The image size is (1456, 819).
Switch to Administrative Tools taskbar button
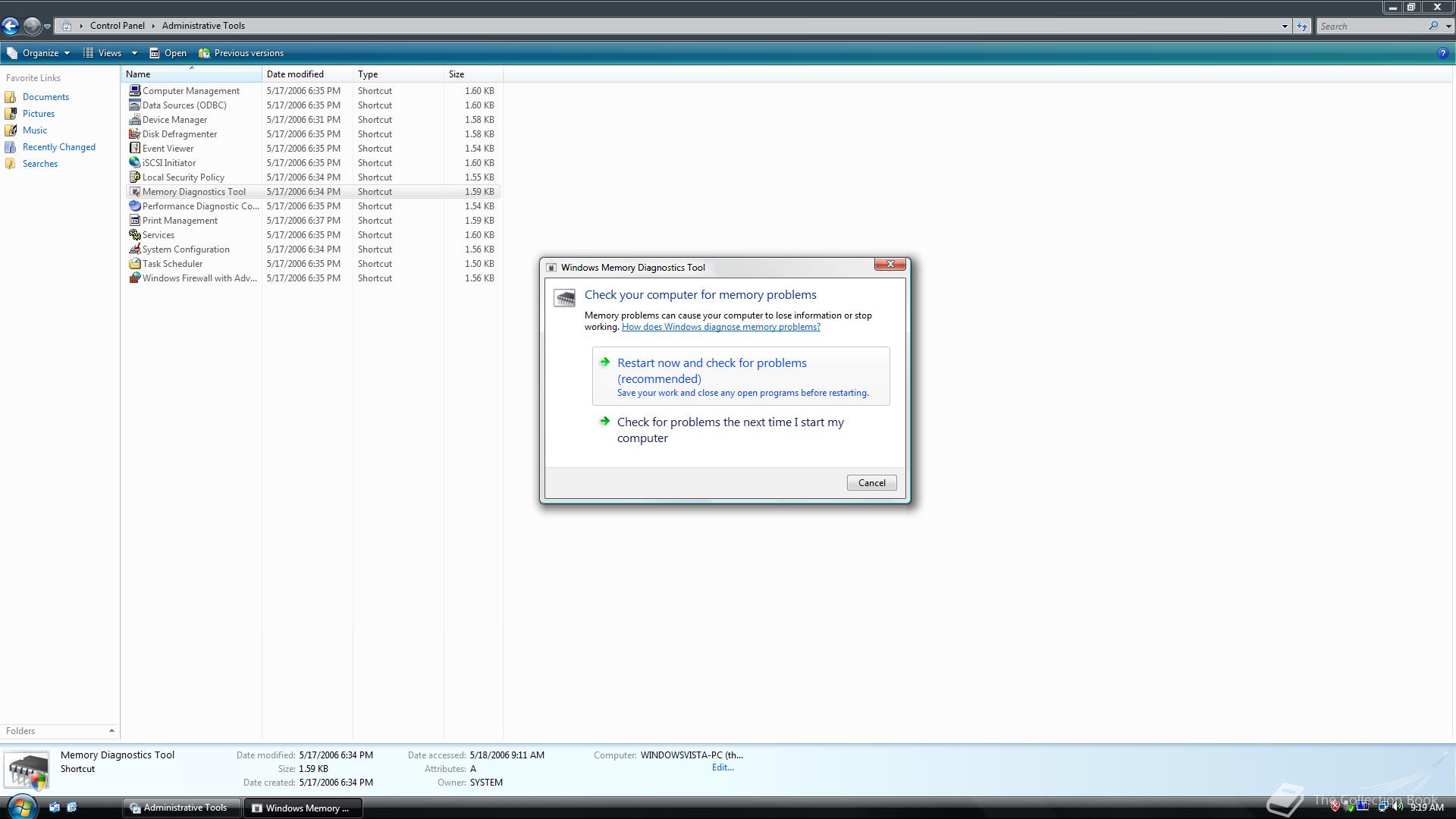pos(181,808)
